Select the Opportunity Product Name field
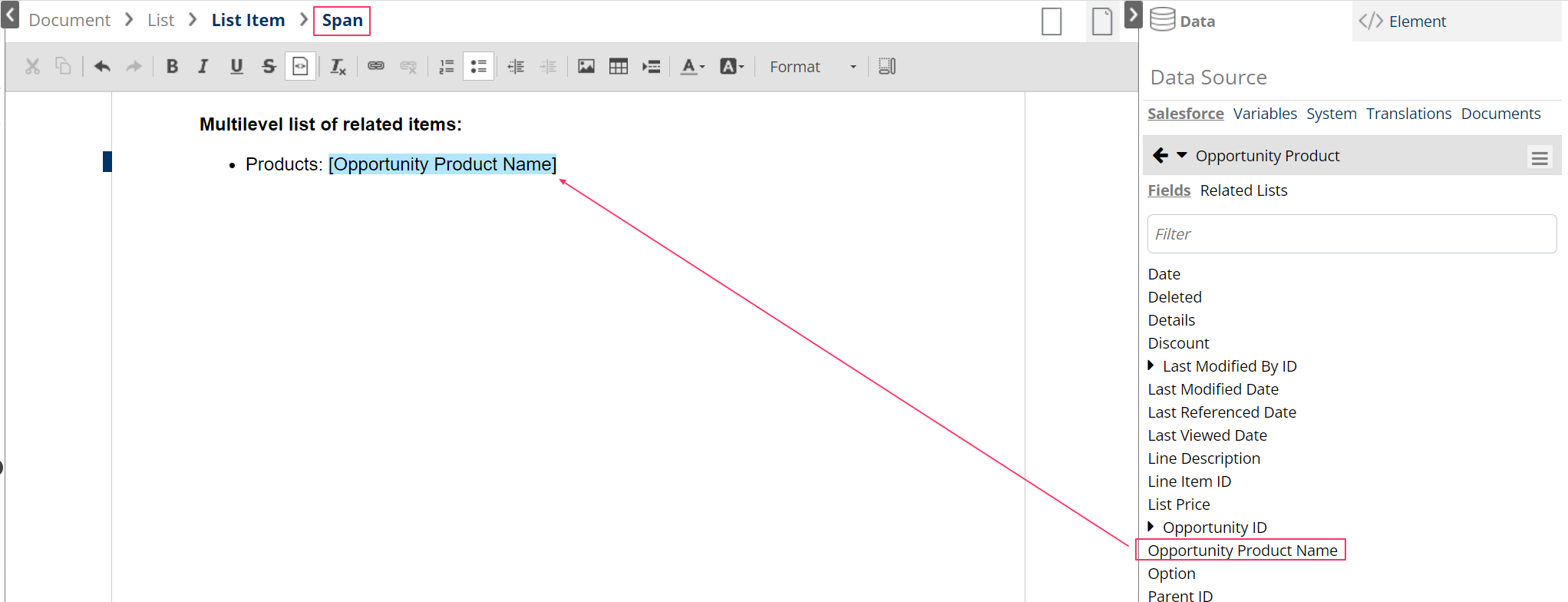The image size is (1568, 602). click(1242, 551)
